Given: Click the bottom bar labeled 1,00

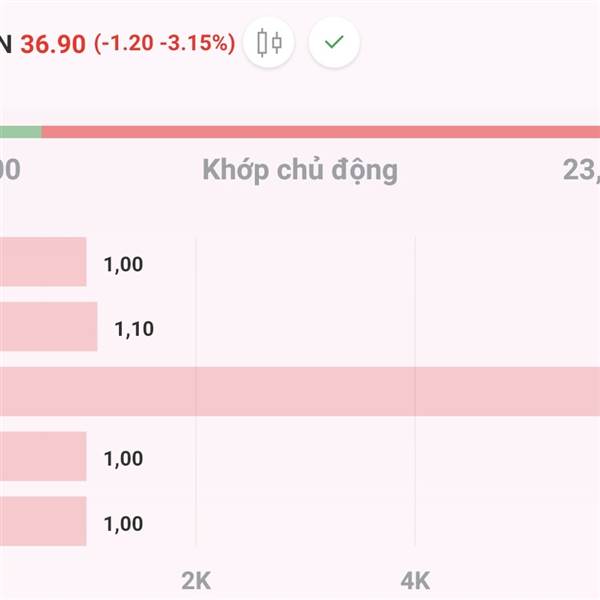Looking at the screenshot, I should 43,521.
